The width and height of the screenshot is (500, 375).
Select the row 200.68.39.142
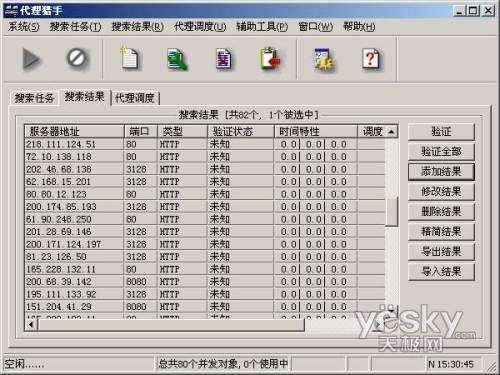205,282
